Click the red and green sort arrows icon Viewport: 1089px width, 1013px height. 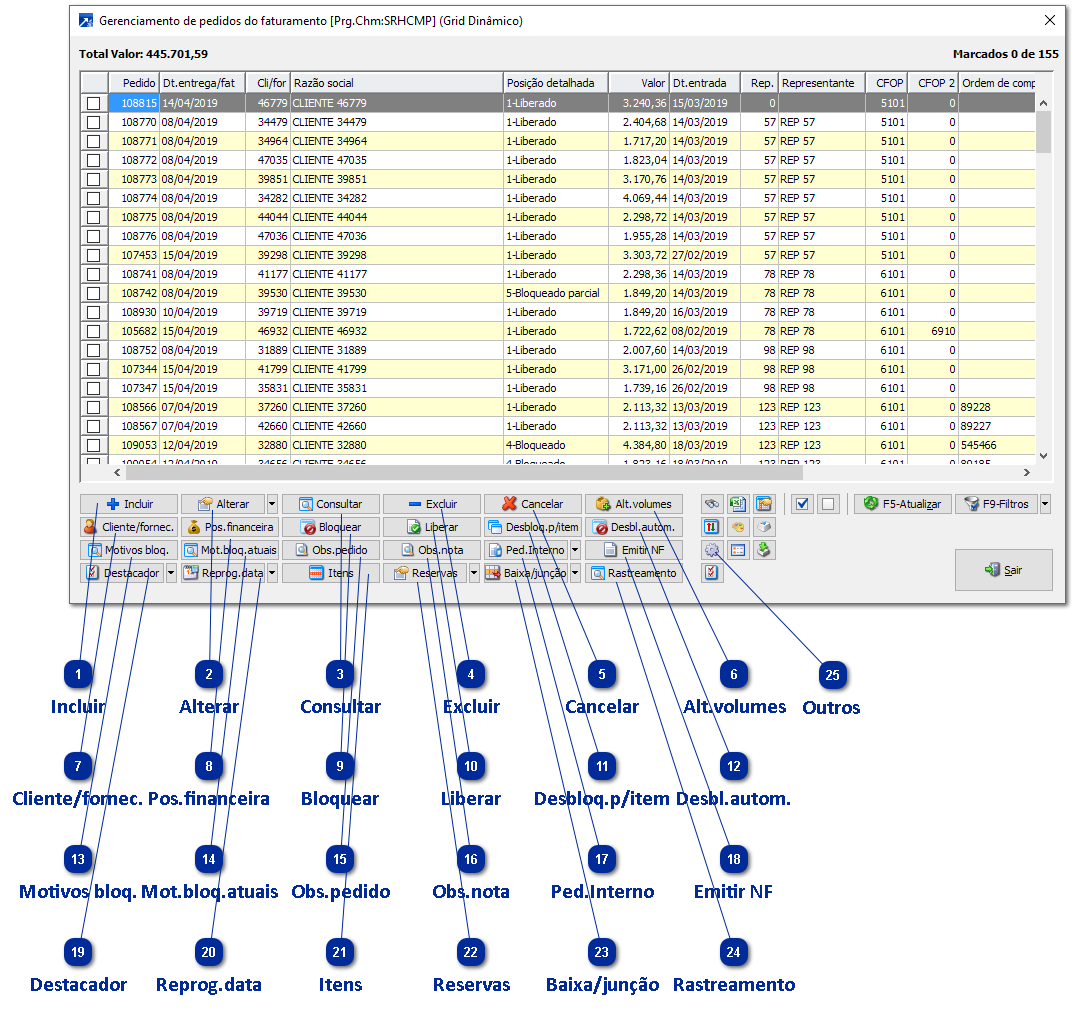[712, 527]
